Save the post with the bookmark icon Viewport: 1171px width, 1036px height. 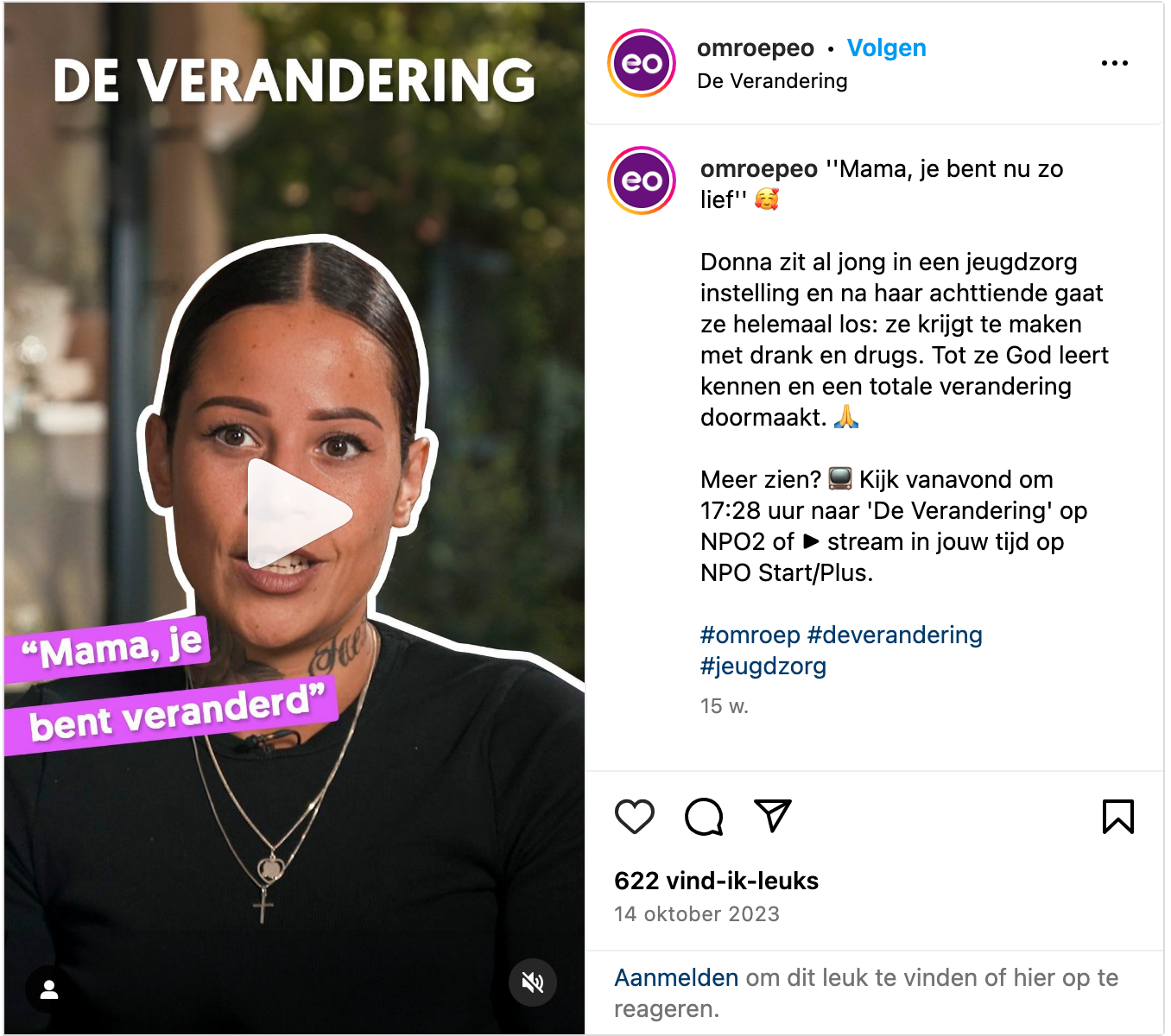(1117, 816)
